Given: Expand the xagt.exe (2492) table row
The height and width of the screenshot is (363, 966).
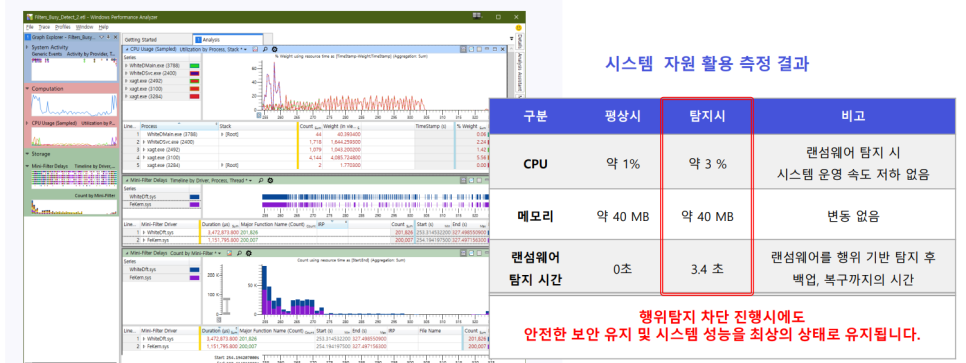Looking at the screenshot, I should point(144,149).
